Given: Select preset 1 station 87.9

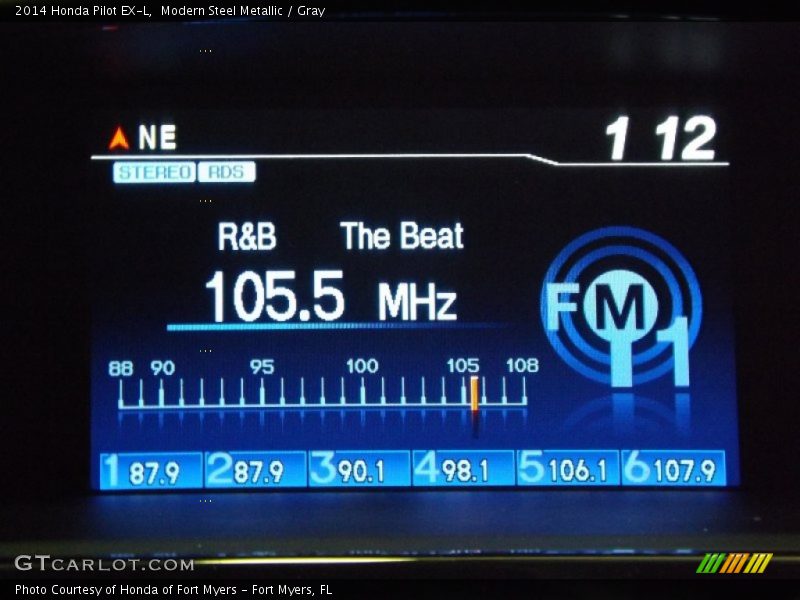Looking at the screenshot, I should click(x=152, y=469).
